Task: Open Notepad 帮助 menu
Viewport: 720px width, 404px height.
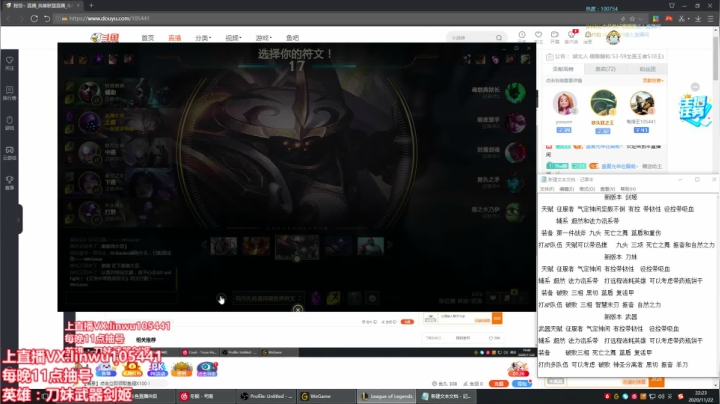Action: 628,189
